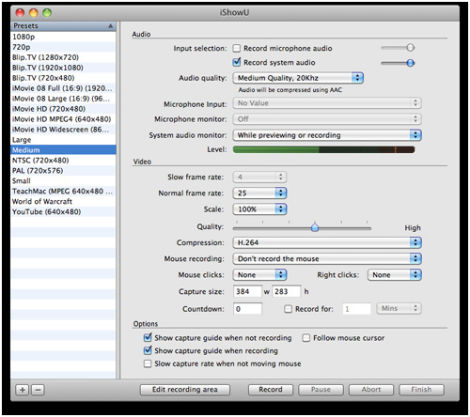Open the Microphone Input dropdown

point(327,103)
